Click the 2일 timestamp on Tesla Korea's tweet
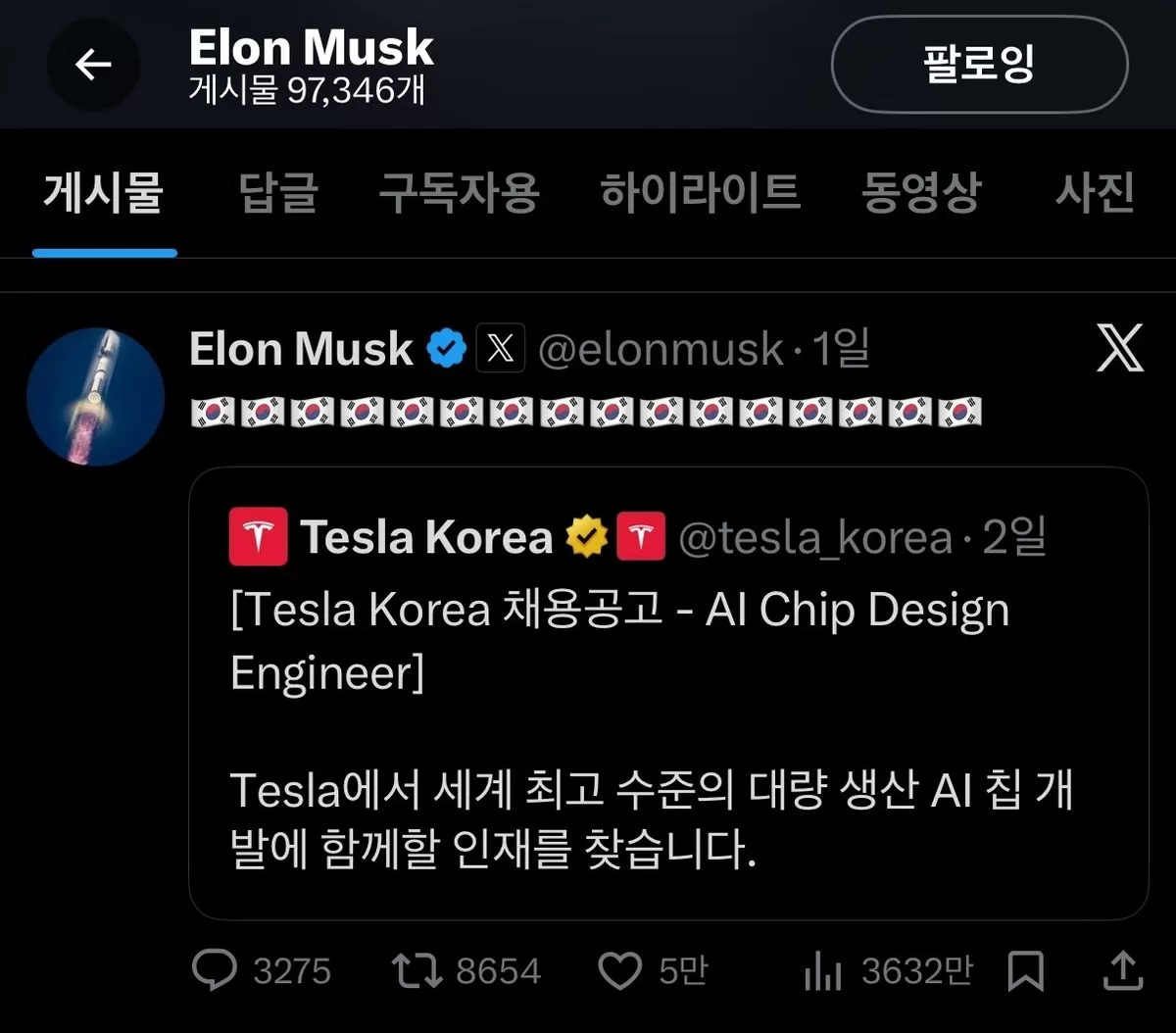This screenshot has width=1176, height=1033. tap(1014, 536)
